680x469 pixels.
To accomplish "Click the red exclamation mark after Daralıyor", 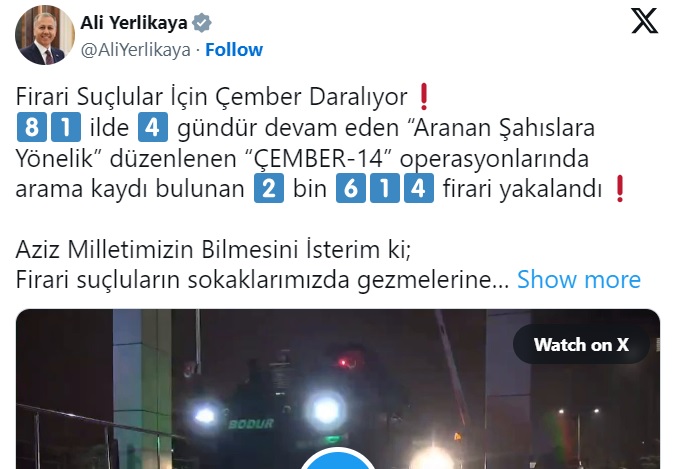I will pos(424,96).
